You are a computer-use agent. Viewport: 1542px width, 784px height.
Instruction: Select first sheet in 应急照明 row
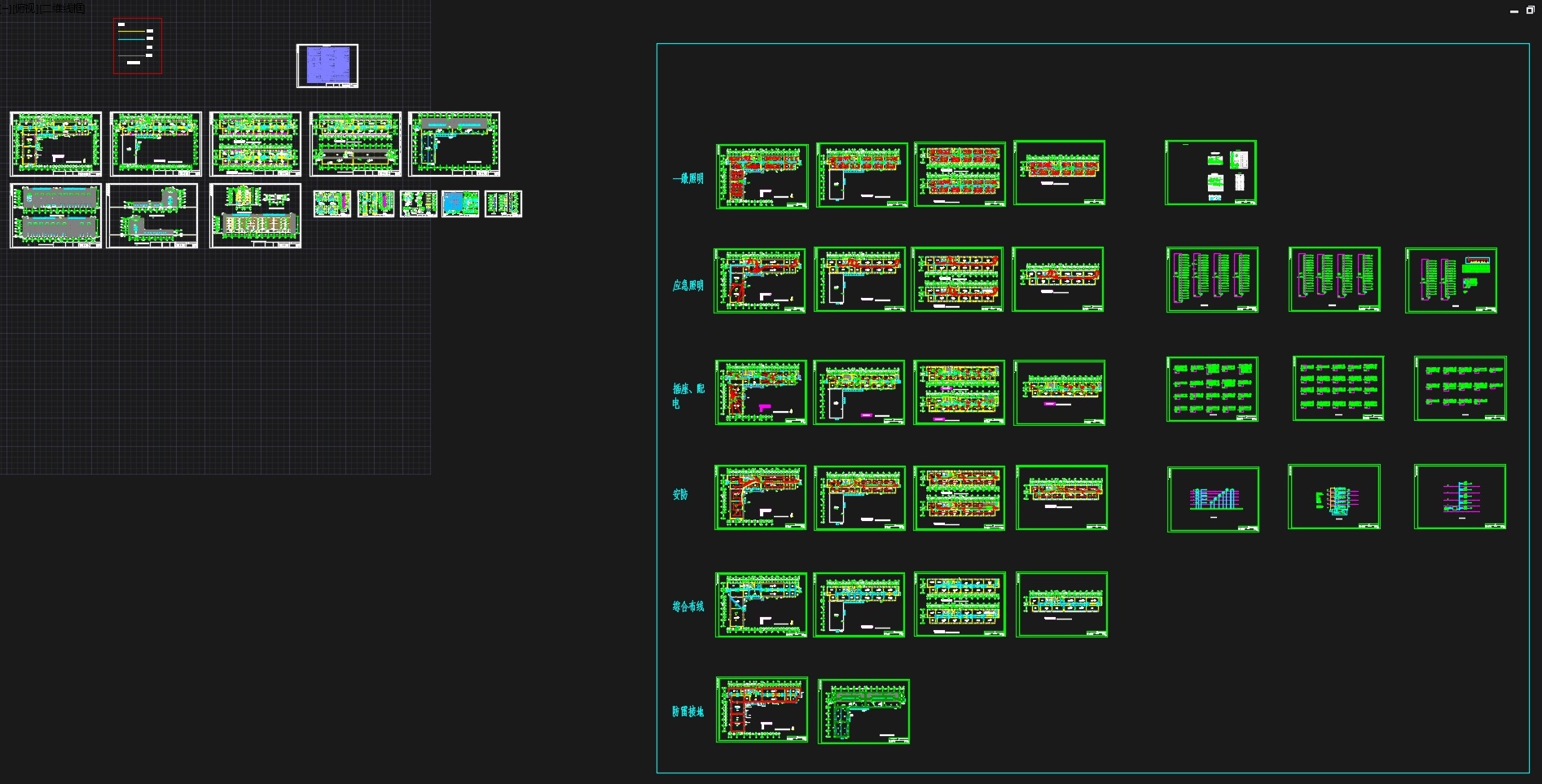(760, 281)
